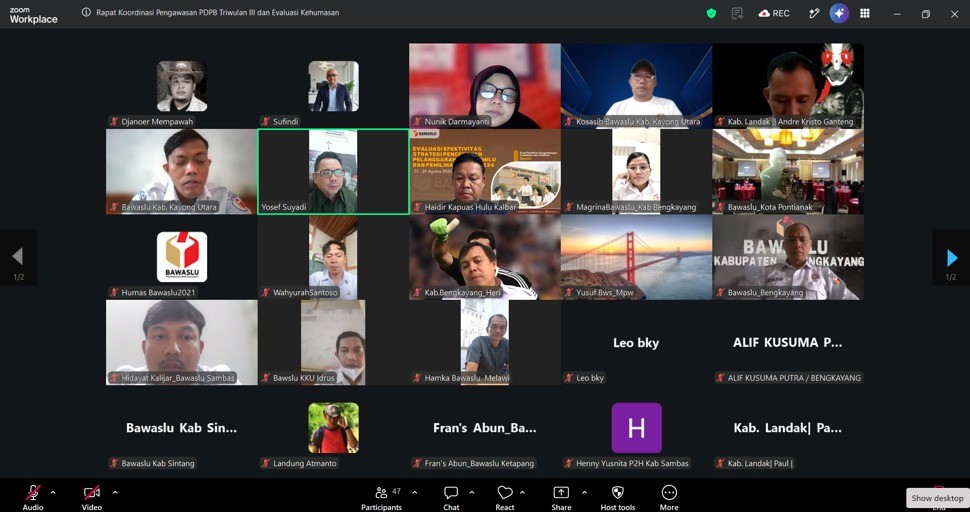Click the REC recording indicator
970x512 pixels.
[774, 13]
